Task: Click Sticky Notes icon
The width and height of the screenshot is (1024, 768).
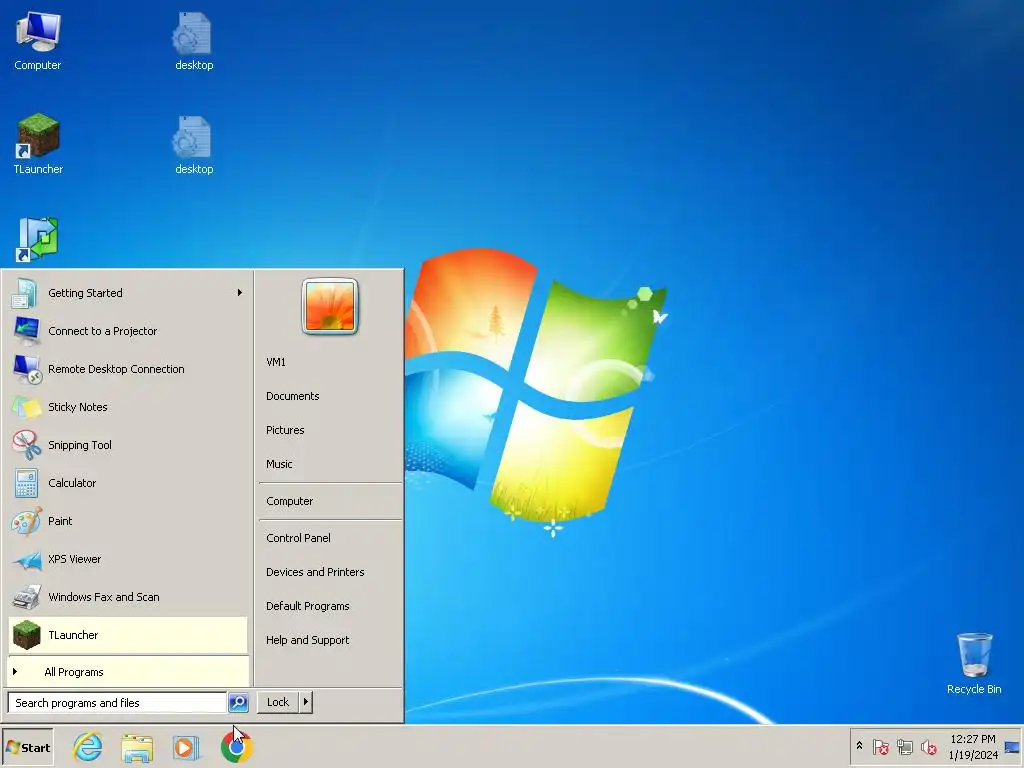Action: (26, 407)
